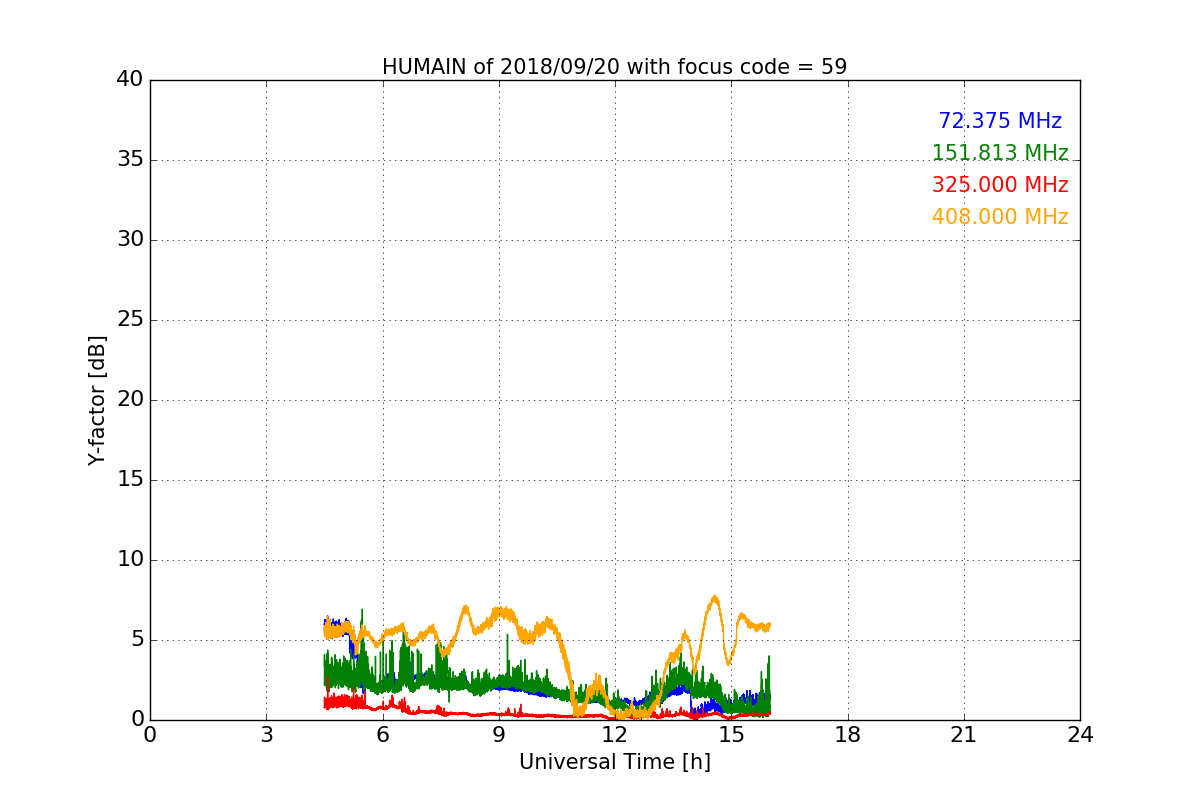Click the chart title HUMAIN of 2018/09/20

click(x=614, y=67)
